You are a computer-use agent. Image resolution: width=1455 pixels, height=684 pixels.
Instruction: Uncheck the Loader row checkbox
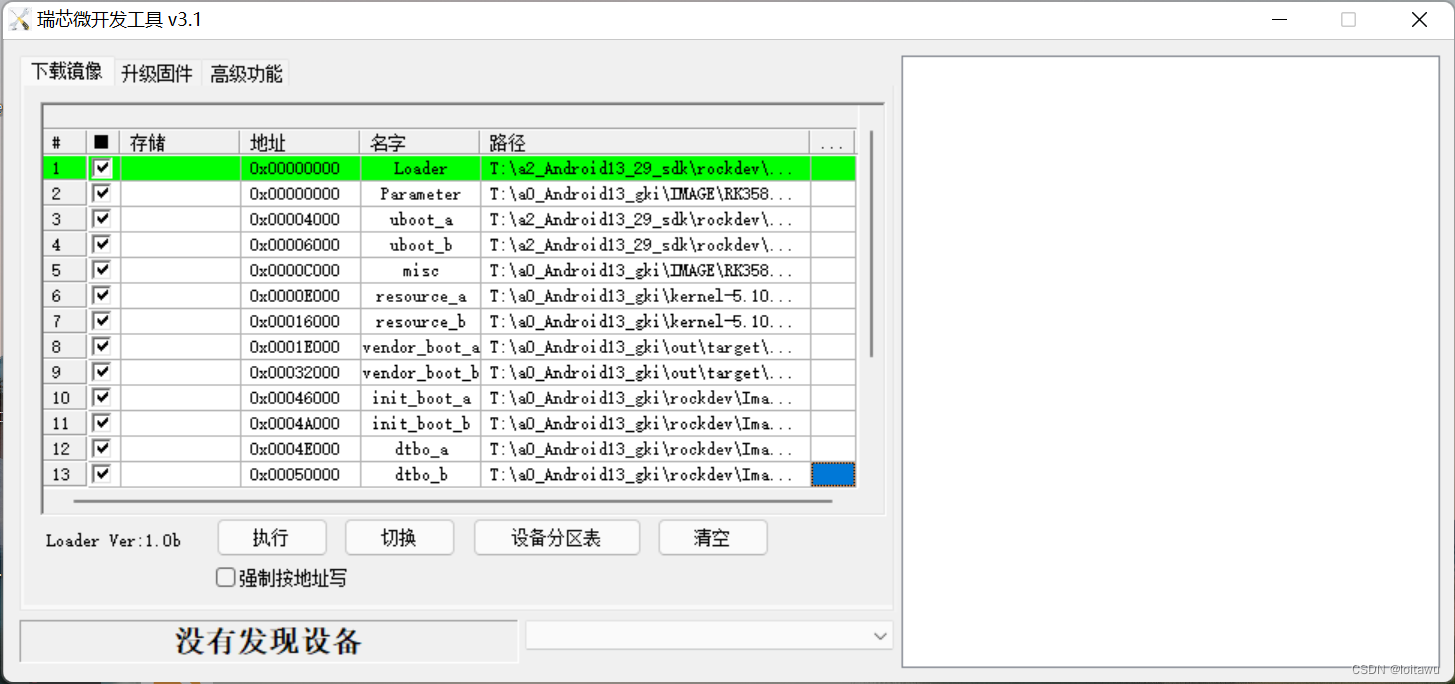102,168
